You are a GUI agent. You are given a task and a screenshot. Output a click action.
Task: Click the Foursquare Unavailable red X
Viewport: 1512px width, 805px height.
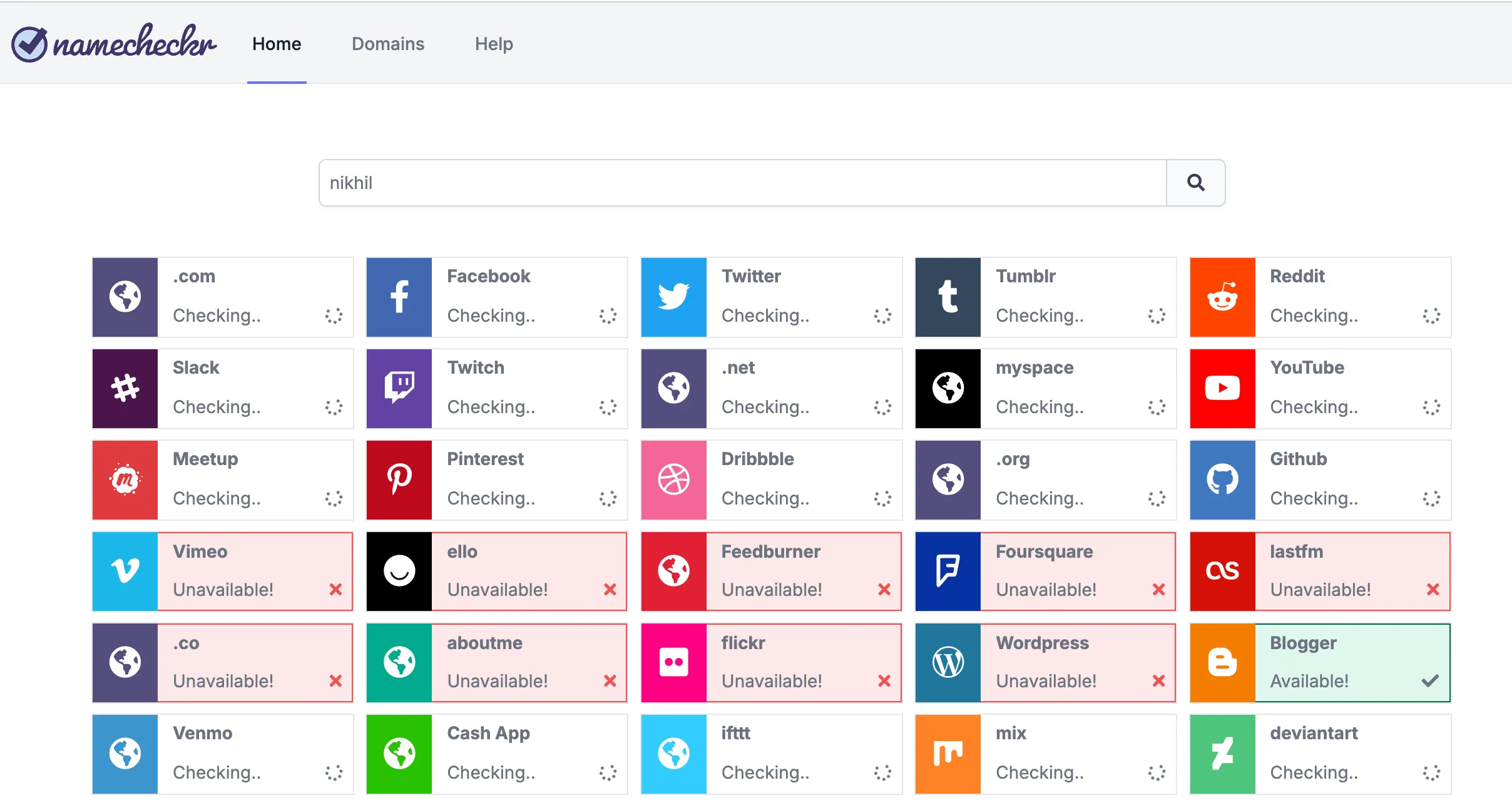1159,589
